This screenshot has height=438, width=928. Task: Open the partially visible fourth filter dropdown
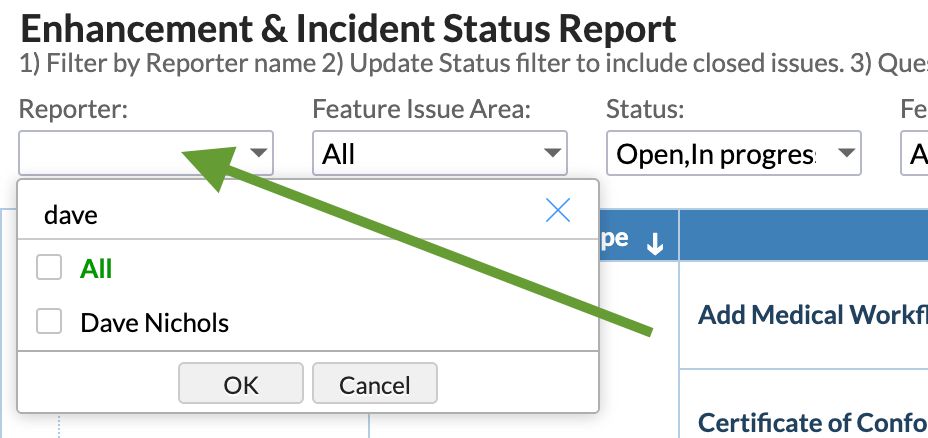[x=916, y=154]
